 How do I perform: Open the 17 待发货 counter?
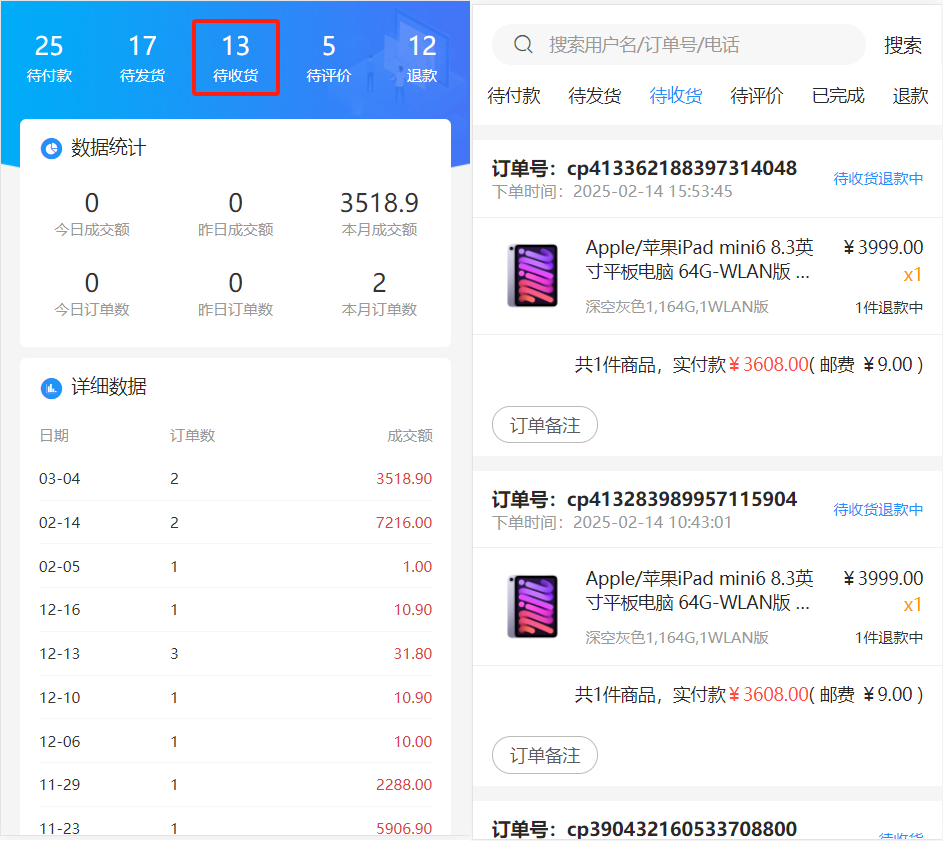(x=143, y=58)
